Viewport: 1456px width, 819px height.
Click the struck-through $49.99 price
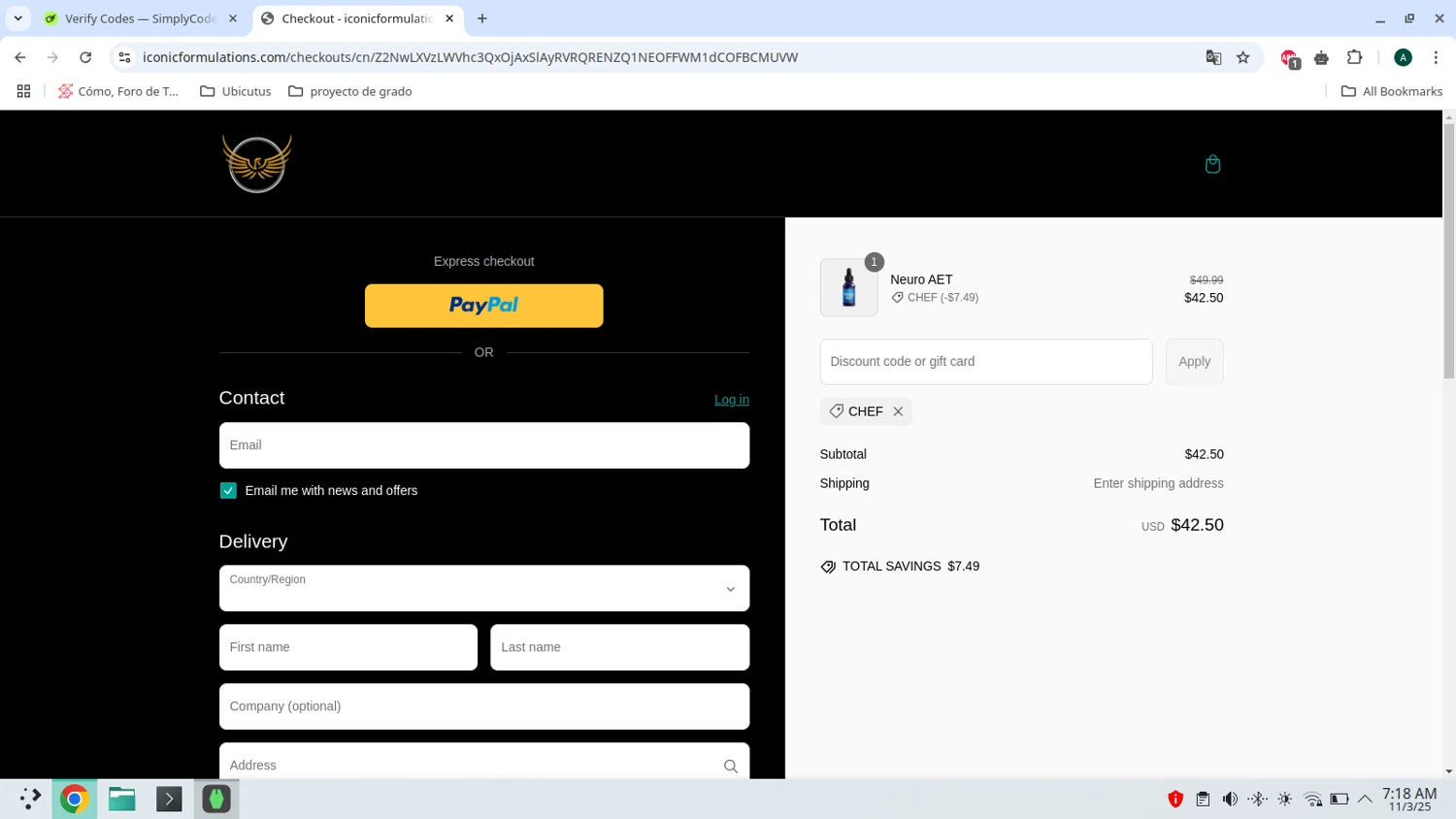(x=1207, y=280)
